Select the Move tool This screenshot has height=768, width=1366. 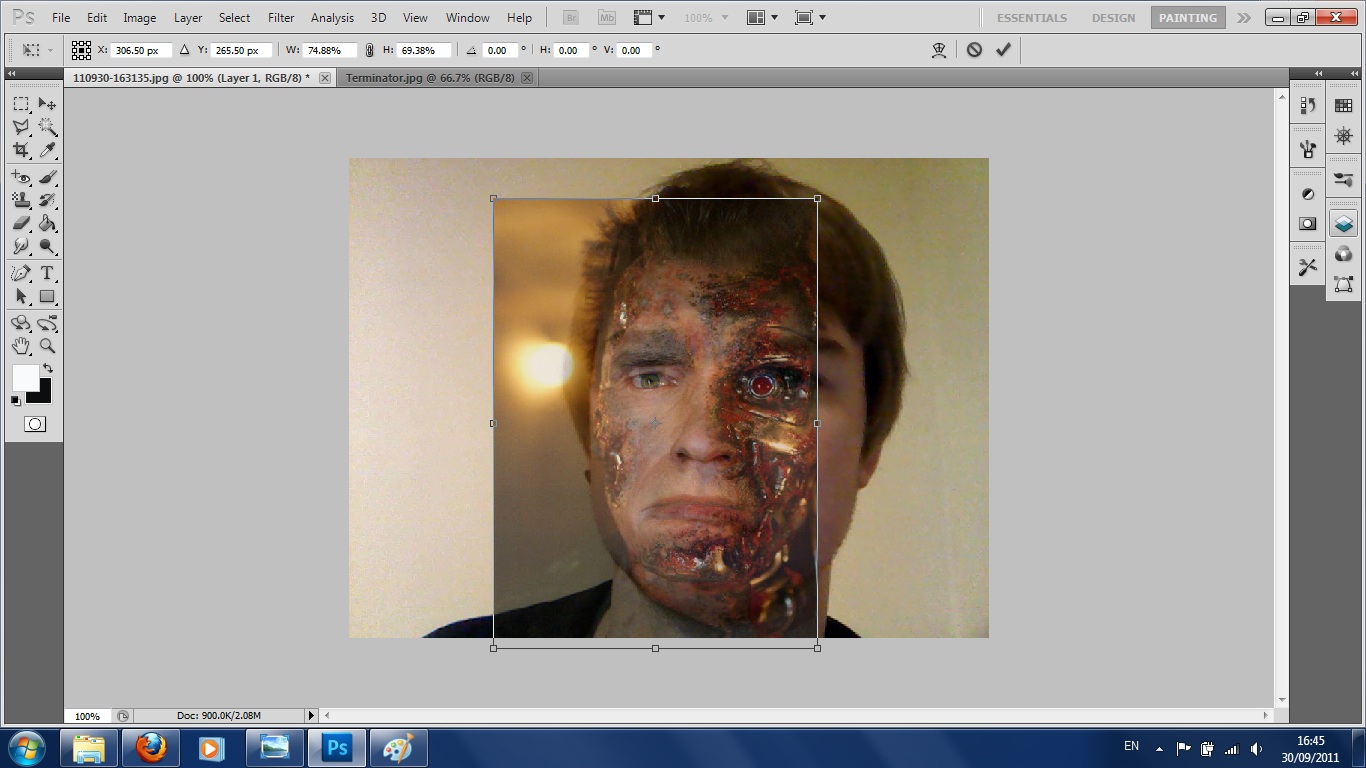(x=47, y=104)
